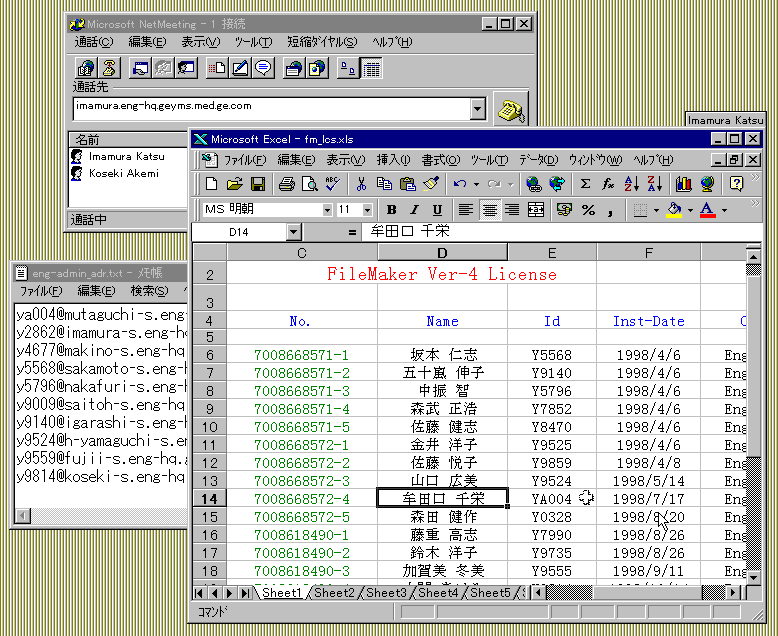The width and height of the screenshot is (778, 636).
Task: Click Excel vertical scrollbar down arrow
Action: 753,577
